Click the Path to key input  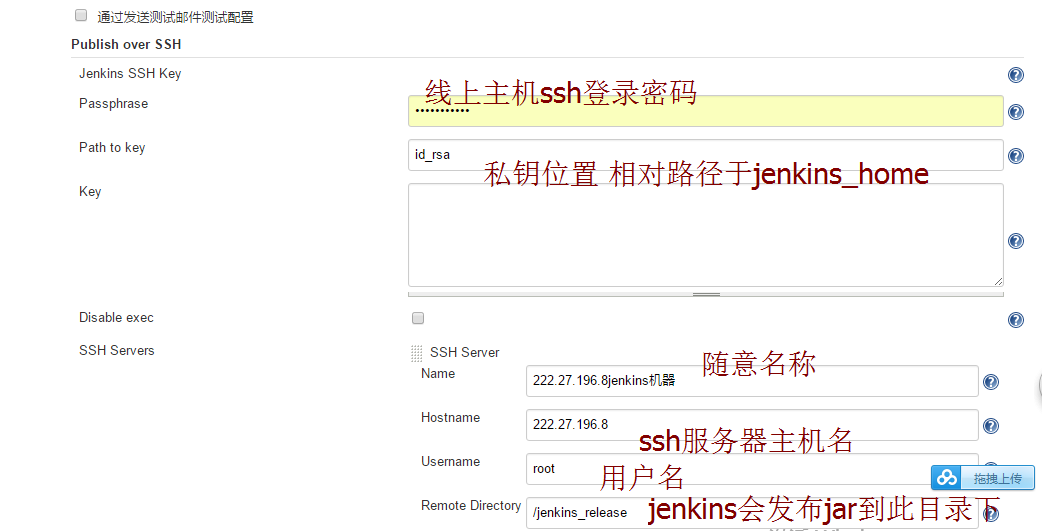(x=706, y=155)
